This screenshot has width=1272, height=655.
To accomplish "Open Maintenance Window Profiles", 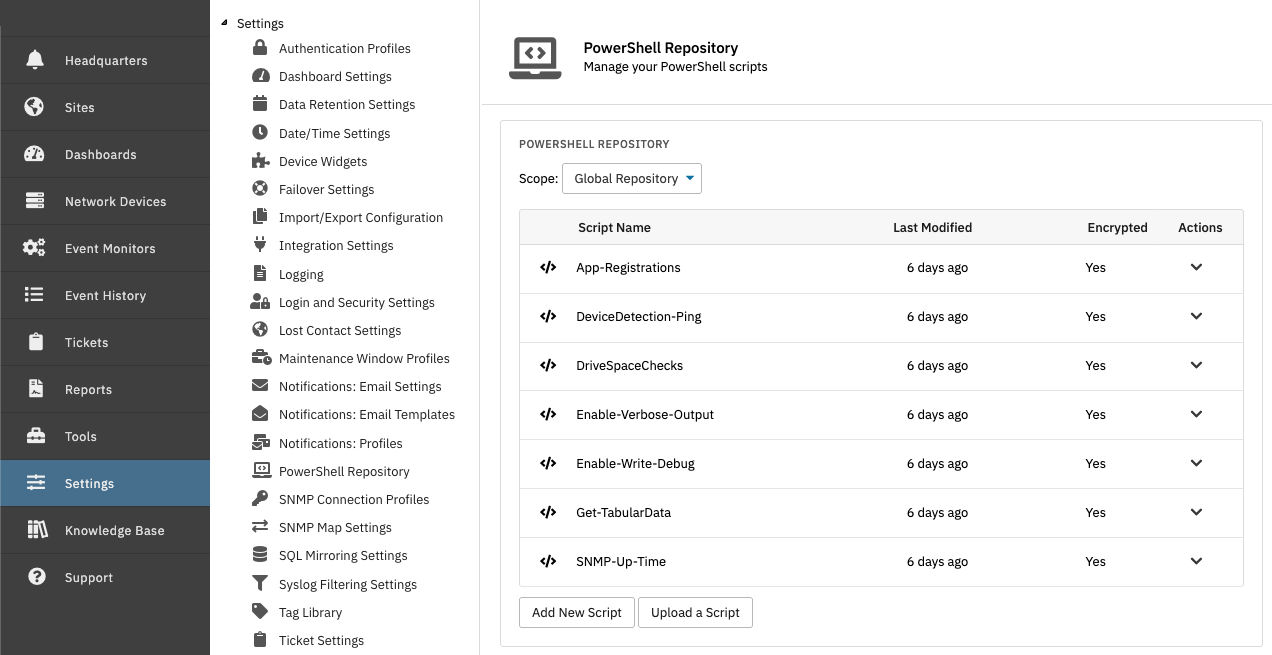I will click(x=364, y=358).
